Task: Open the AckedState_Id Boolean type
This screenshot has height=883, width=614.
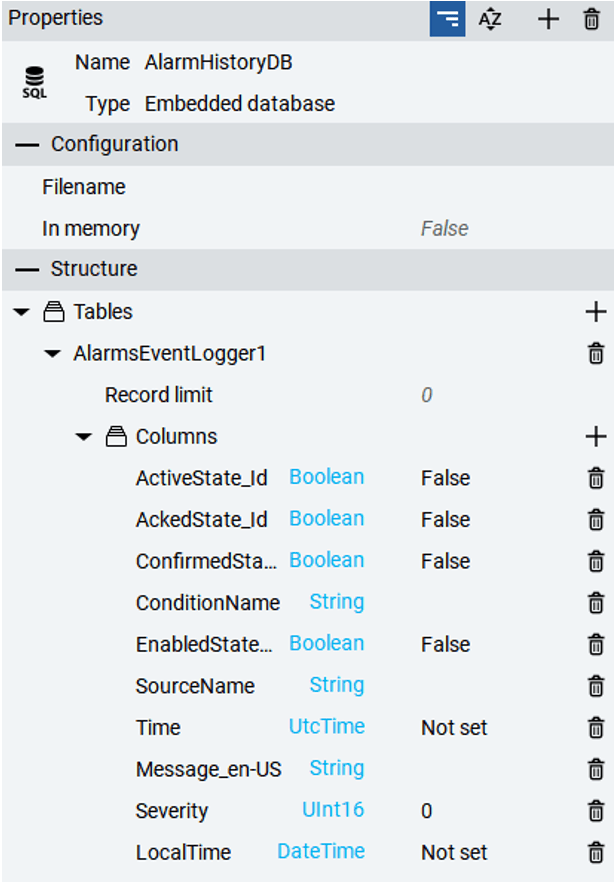Action: pos(327,519)
